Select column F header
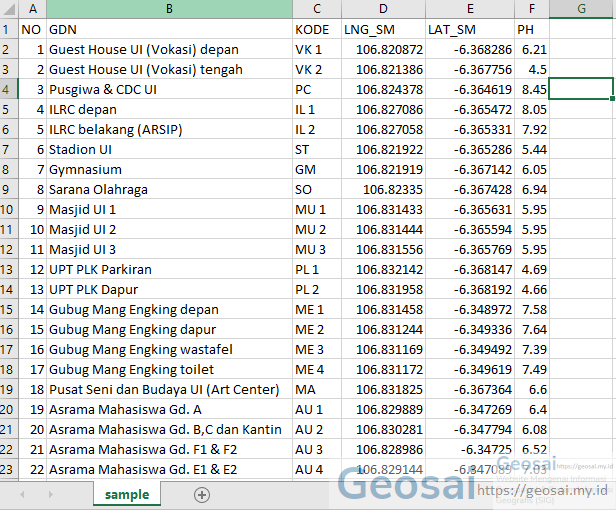The height and width of the screenshot is (510, 616). pos(532,9)
